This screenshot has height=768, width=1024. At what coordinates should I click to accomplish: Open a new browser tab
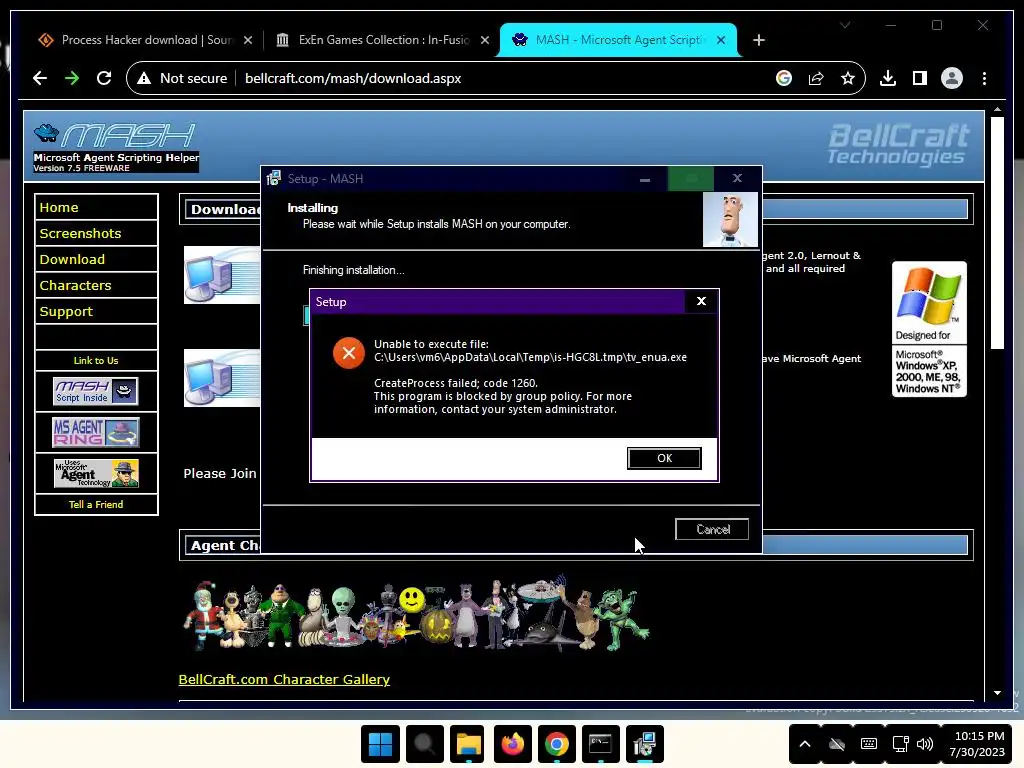click(758, 40)
